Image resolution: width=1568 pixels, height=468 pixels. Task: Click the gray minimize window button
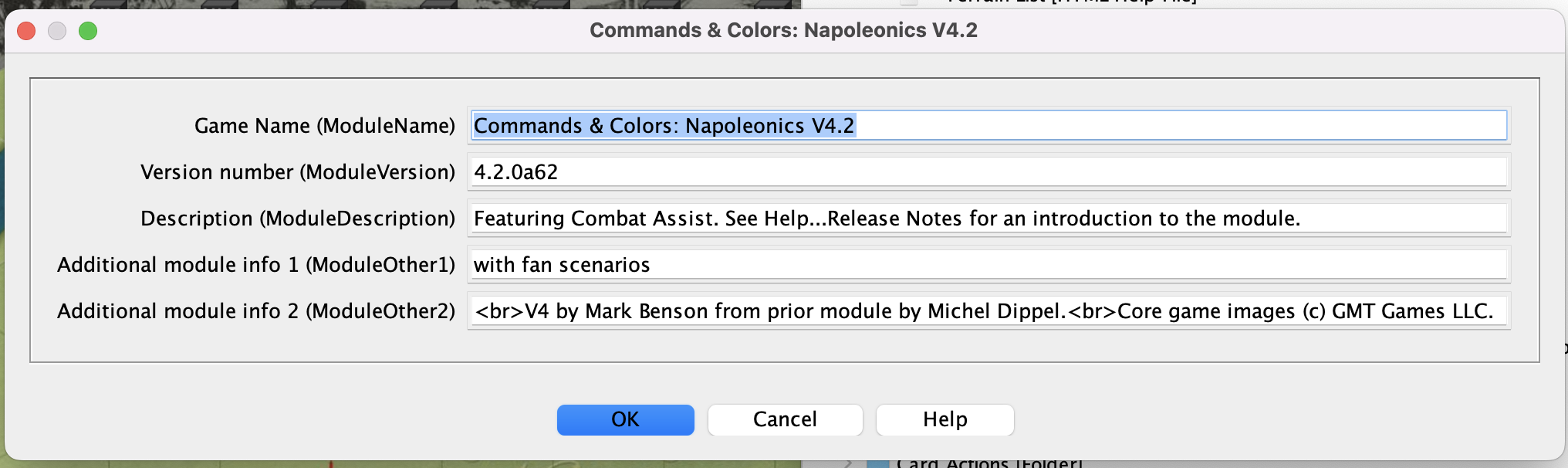tap(57, 31)
